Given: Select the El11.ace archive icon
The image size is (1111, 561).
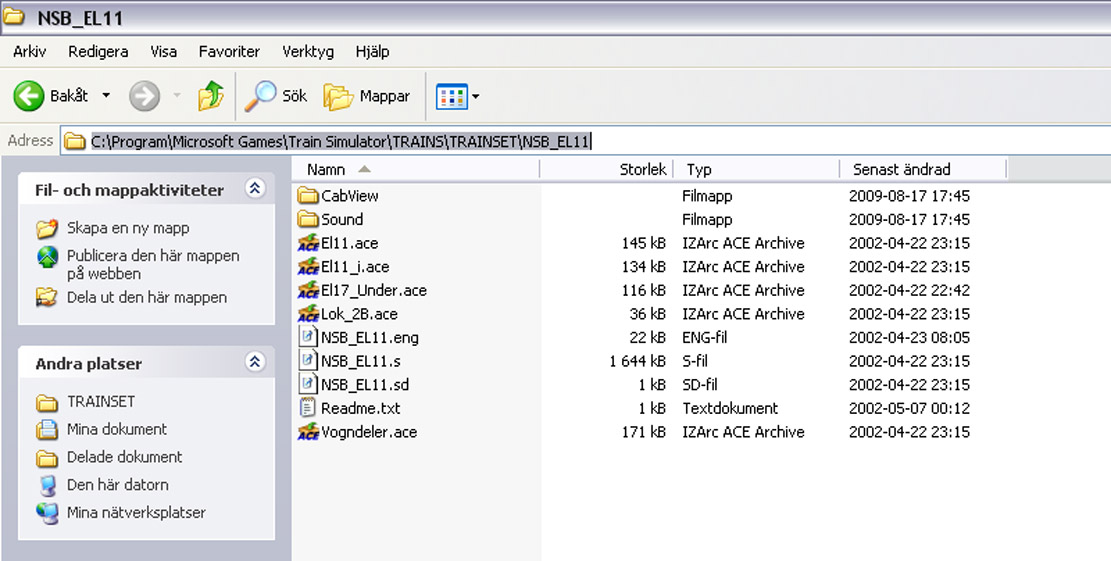Looking at the screenshot, I should (x=308, y=243).
